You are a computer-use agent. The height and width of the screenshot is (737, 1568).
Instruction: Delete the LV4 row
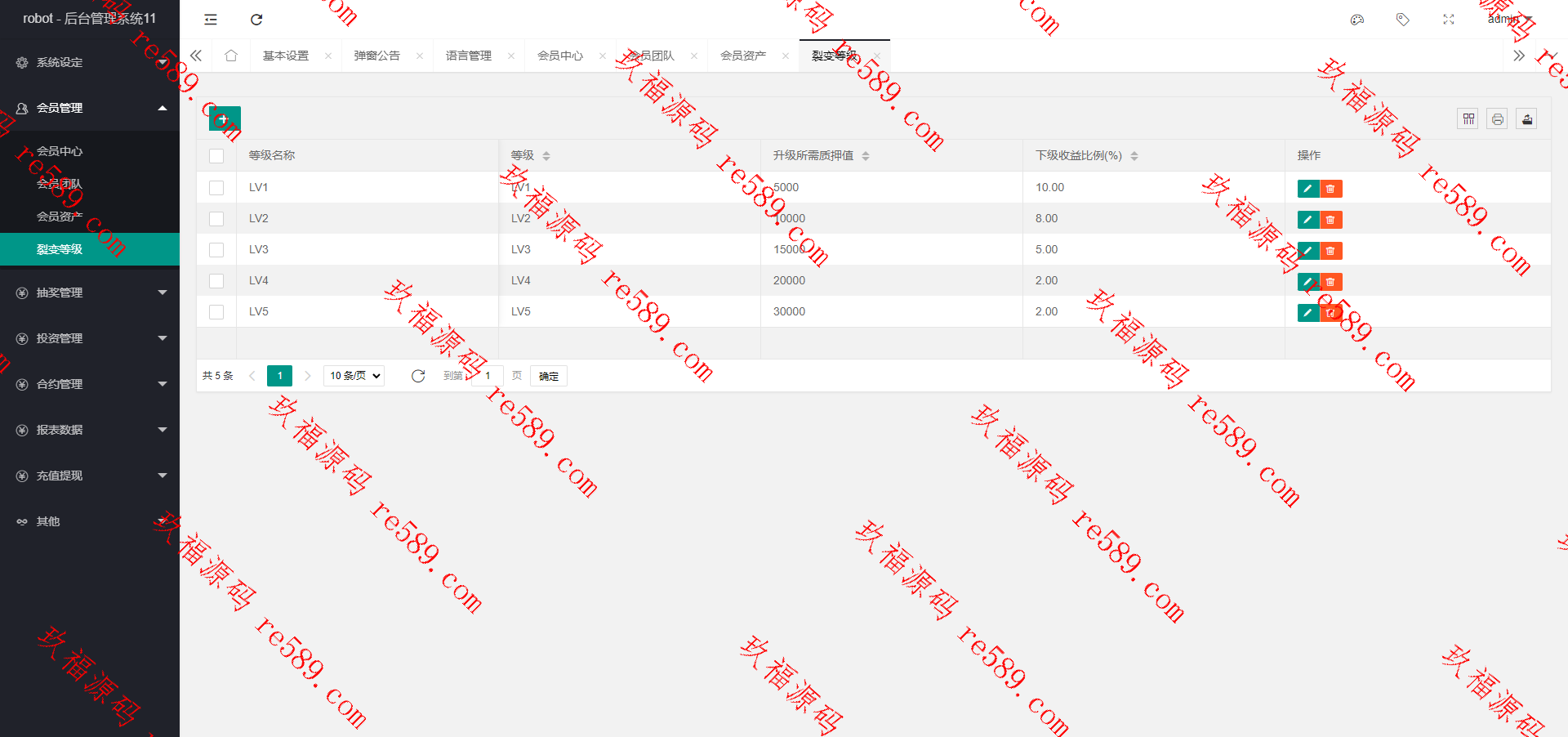click(x=1331, y=282)
